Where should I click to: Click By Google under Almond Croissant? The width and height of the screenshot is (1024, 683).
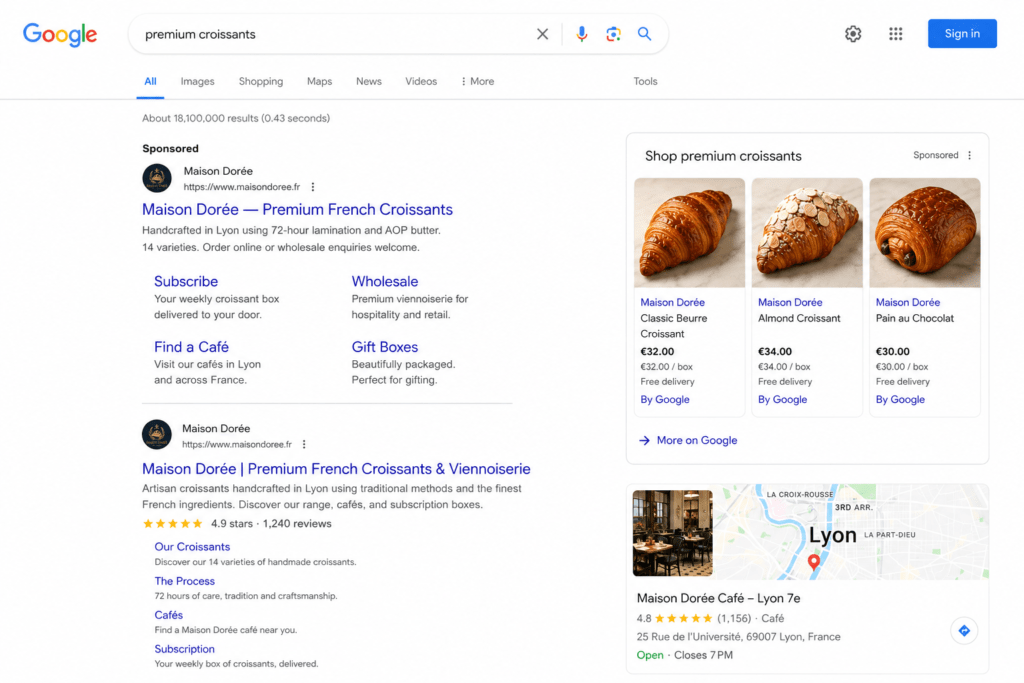(x=782, y=399)
